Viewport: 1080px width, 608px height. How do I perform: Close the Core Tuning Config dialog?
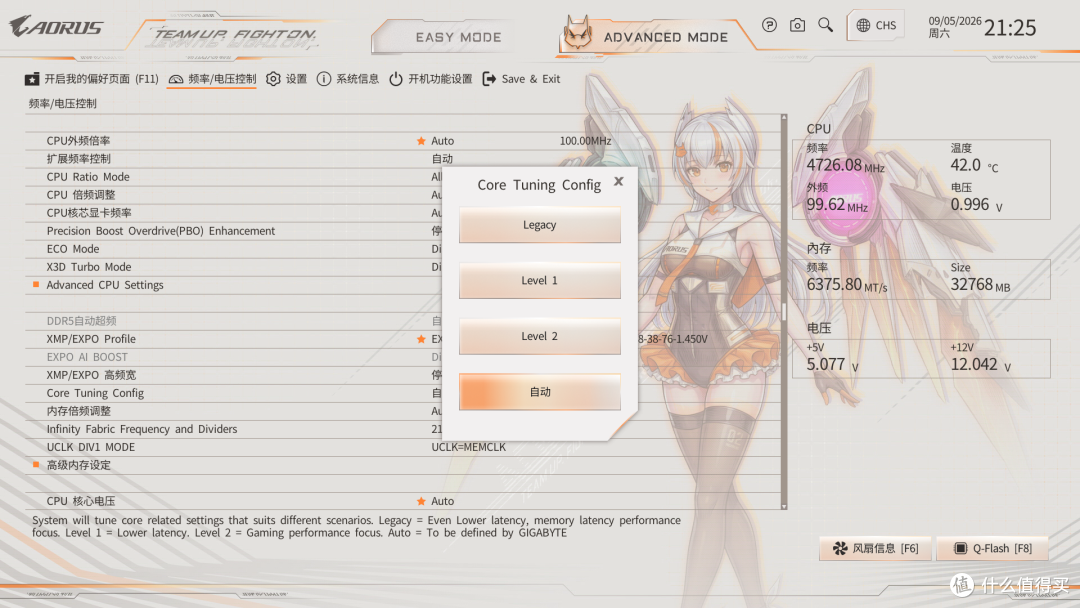click(x=619, y=181)
